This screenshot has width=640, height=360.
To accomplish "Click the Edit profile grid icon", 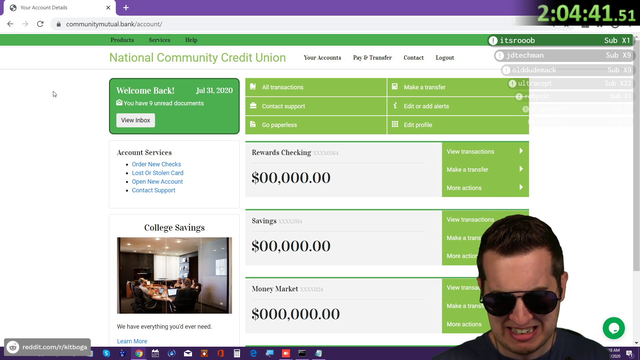I will point(395,124).
